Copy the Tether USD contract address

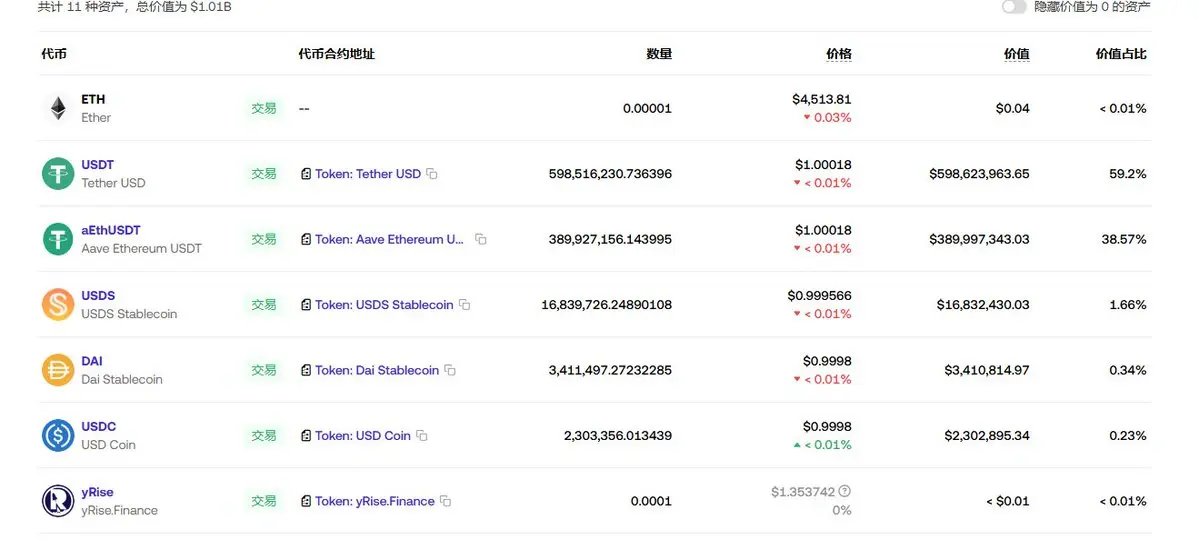431,174
